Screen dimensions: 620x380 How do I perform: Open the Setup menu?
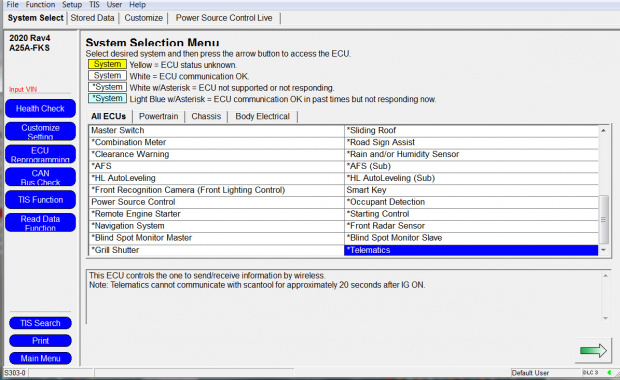72,5
